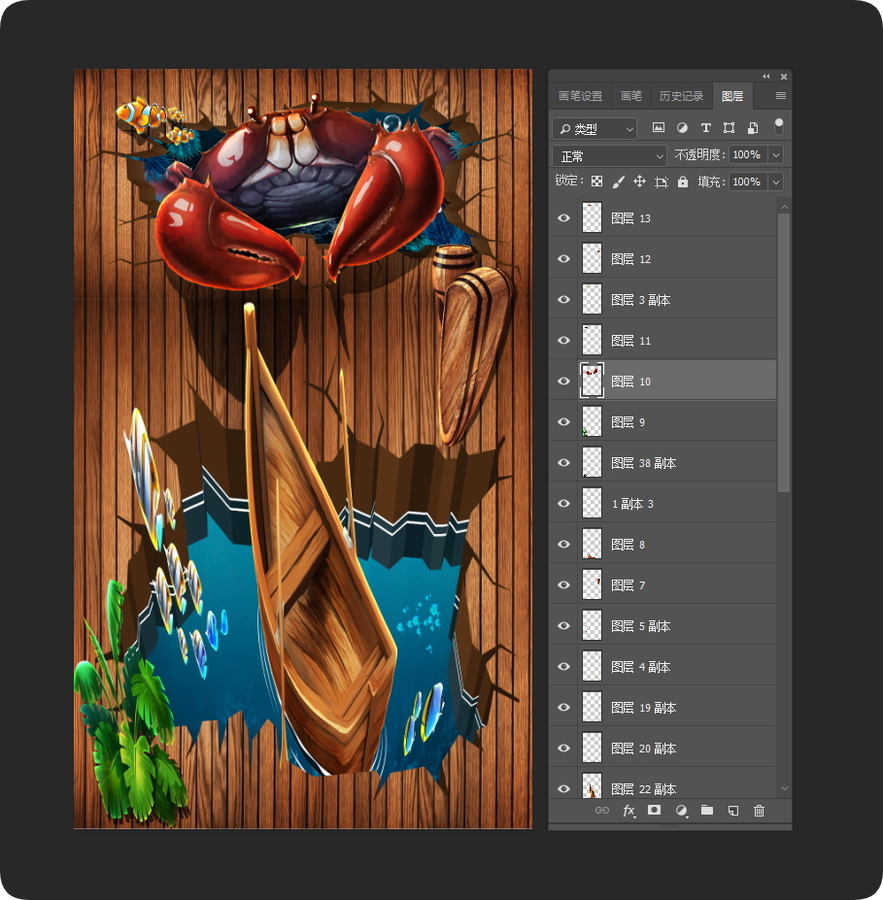Image resolution: width=883 pixels, height=900 pixels.
Task: Hide layer 图层 8
Action: (x=564, y=544)
